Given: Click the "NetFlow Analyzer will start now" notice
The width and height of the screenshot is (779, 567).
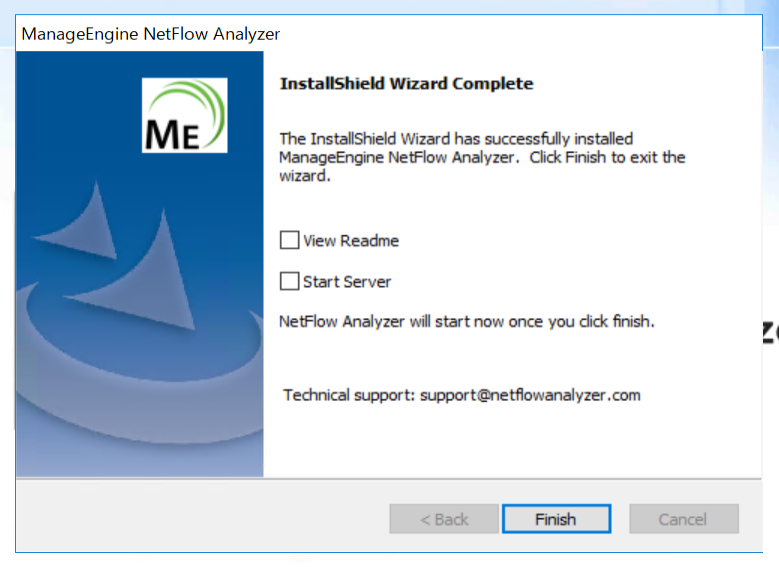Looking at the screenshot, I should (x=467, y=322).
